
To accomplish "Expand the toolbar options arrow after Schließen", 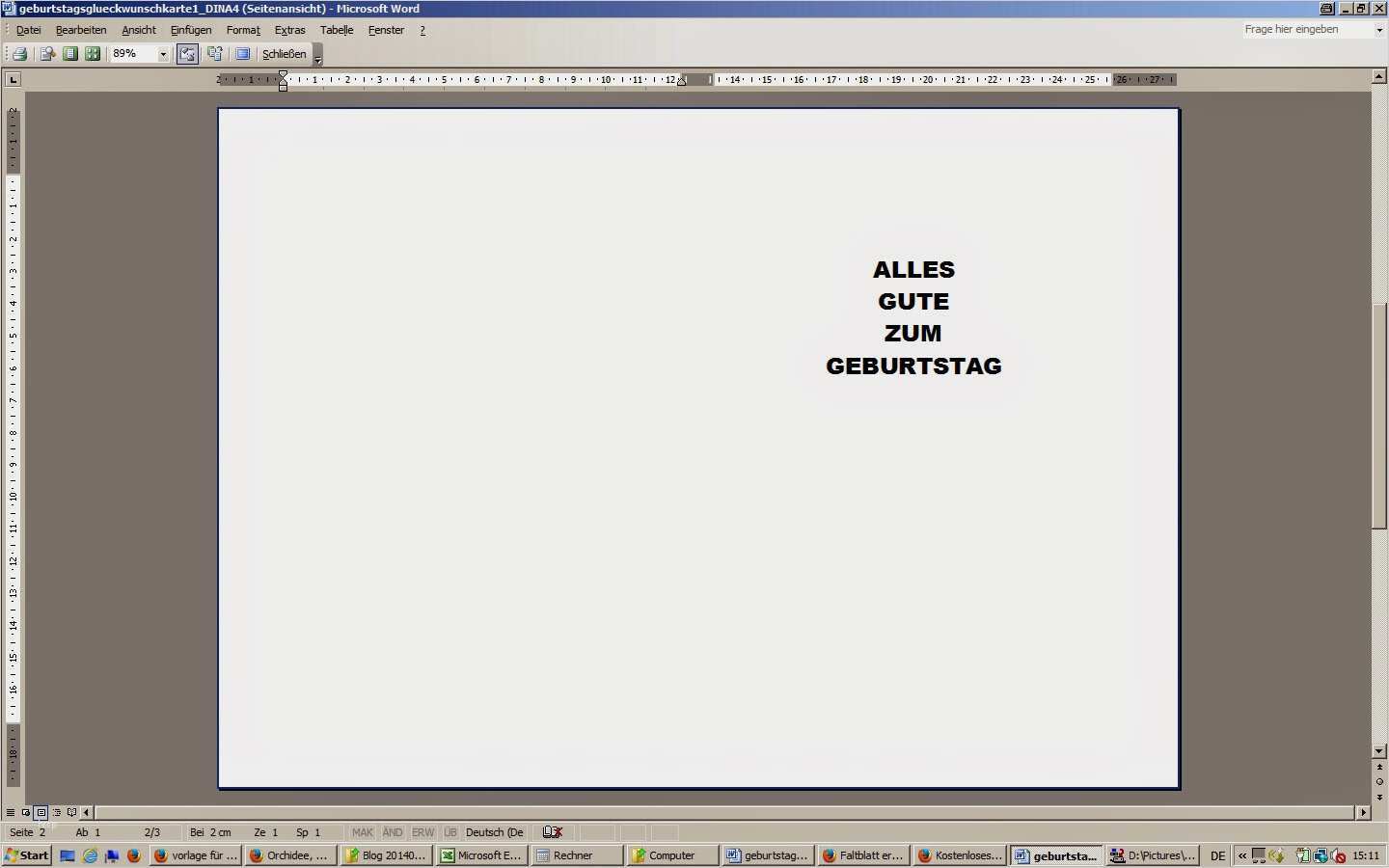I will coord(318,59).
